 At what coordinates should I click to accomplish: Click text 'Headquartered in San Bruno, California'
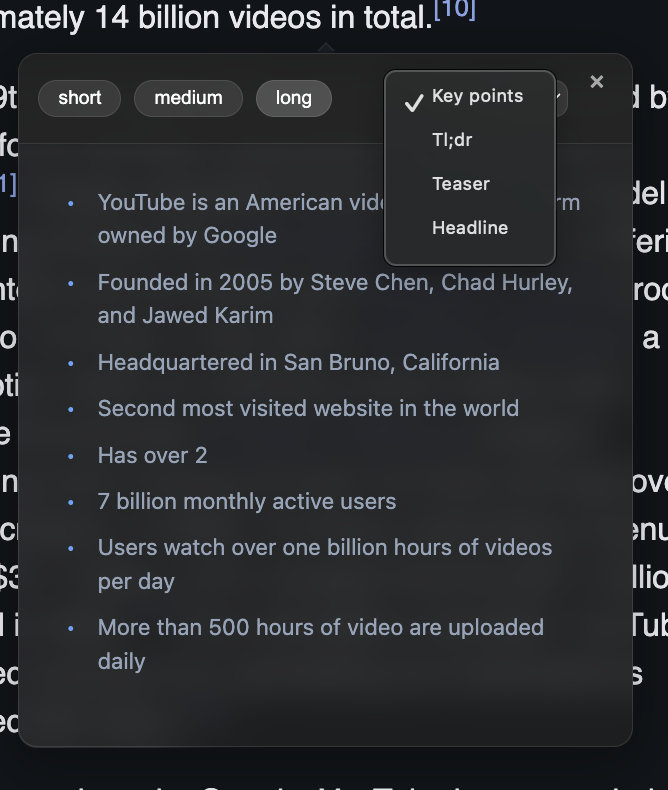coord(299,362)
